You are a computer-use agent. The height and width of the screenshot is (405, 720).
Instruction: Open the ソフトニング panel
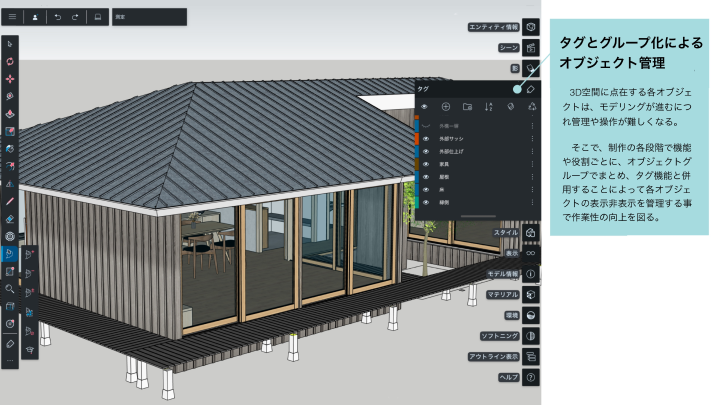point(531,336)
